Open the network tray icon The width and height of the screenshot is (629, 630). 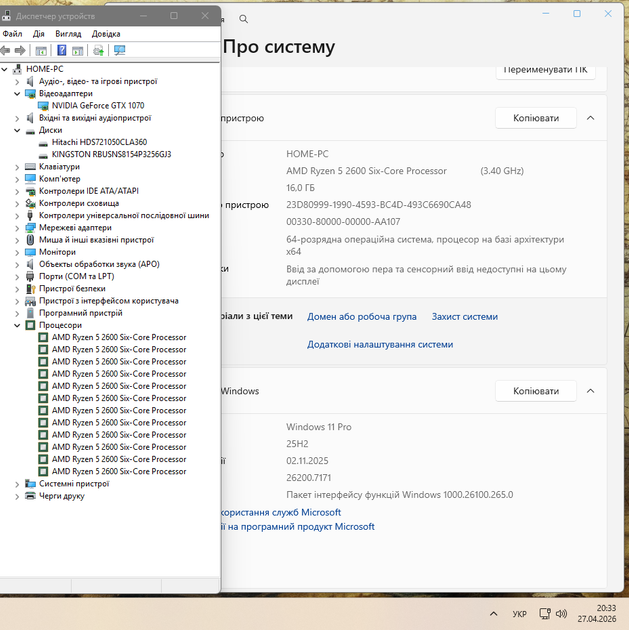pos(545,614)
